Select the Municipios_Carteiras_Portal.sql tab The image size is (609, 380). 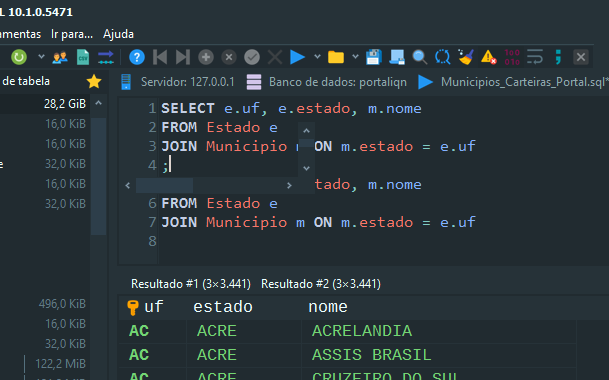click(513, 82)
